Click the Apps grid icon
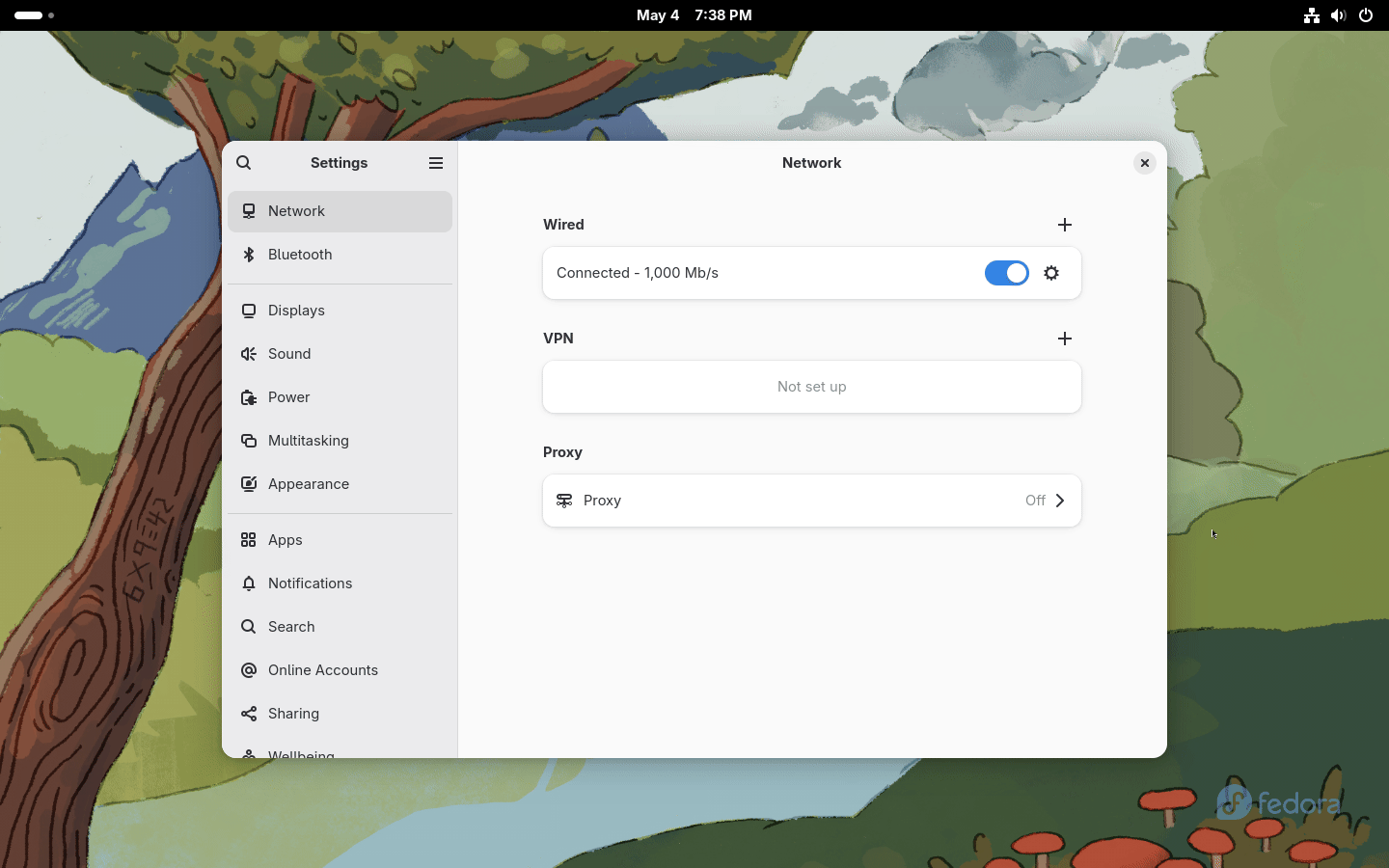Viewport: 1389px width, 868px height. tap(249, 540)
